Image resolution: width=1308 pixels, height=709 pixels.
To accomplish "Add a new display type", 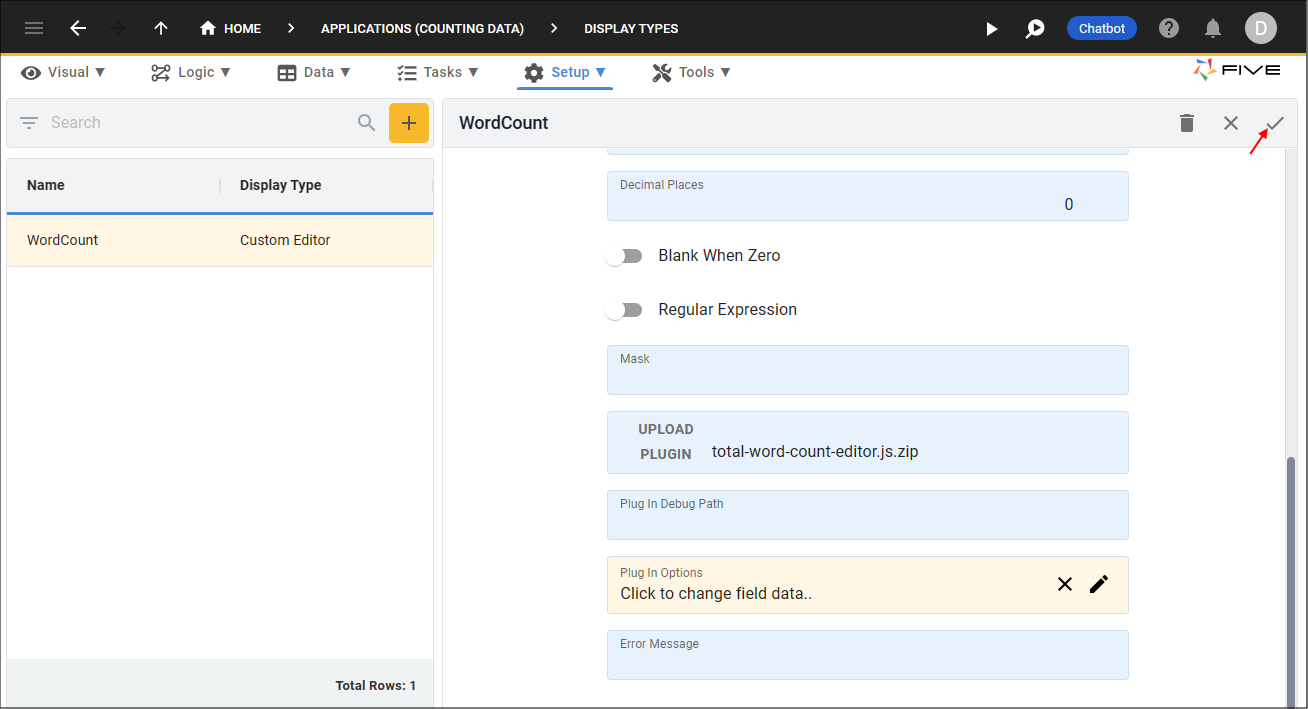I will click(x=409, y=123).
